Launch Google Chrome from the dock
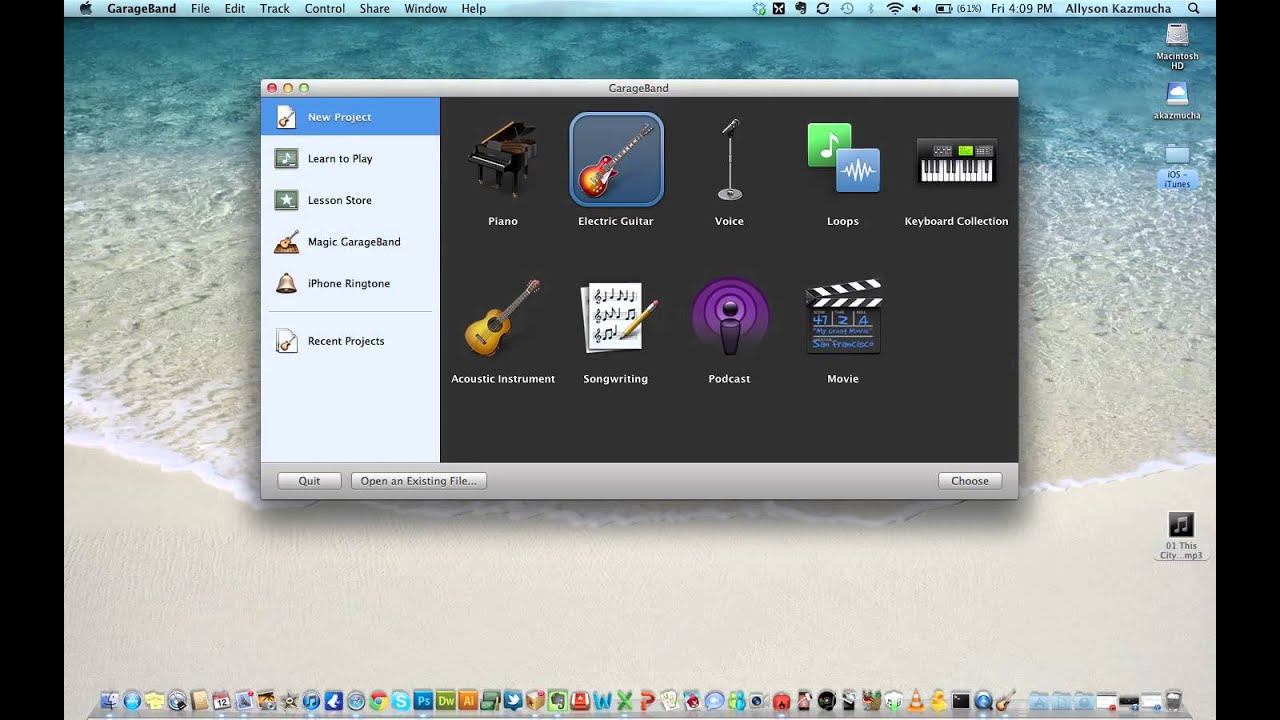 [x=378, y=701]
